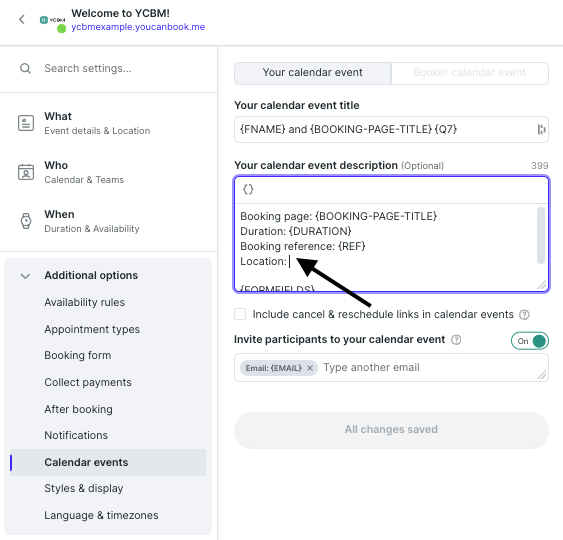Click the What event details icon
The image size is (563, 540).
point(26,123)
